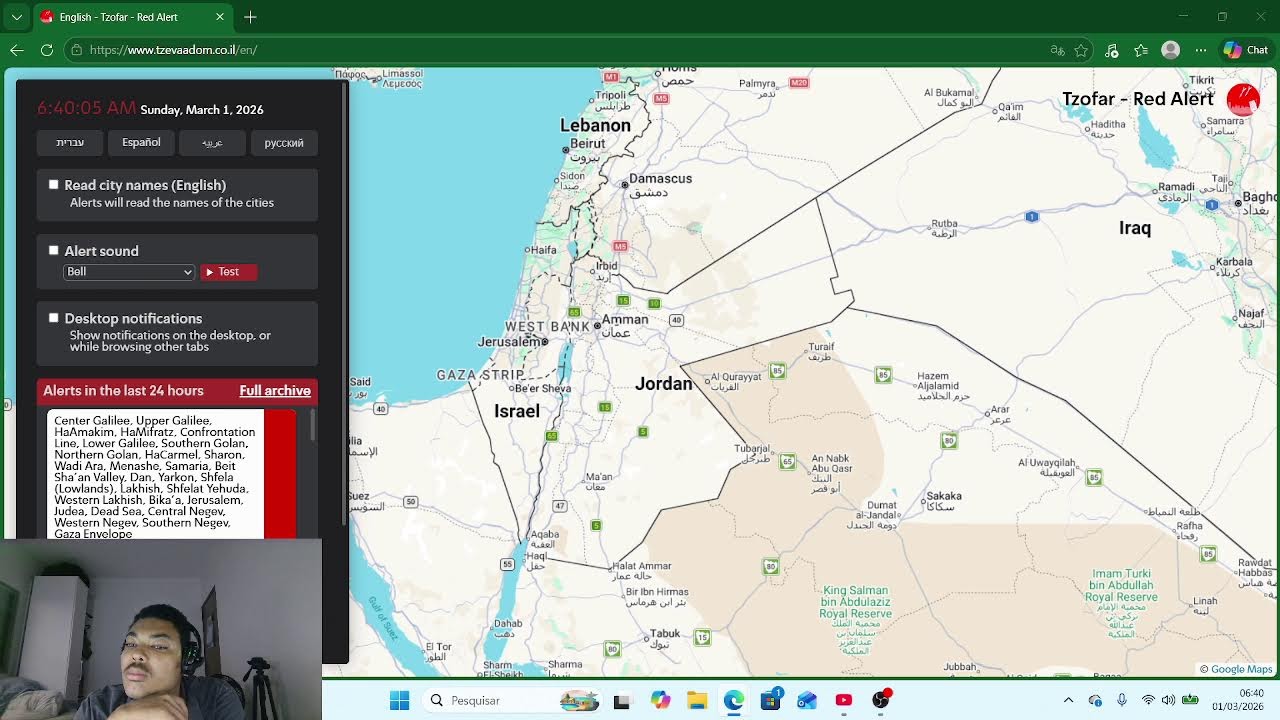Open the Windows Start menu

pos(399,701)
